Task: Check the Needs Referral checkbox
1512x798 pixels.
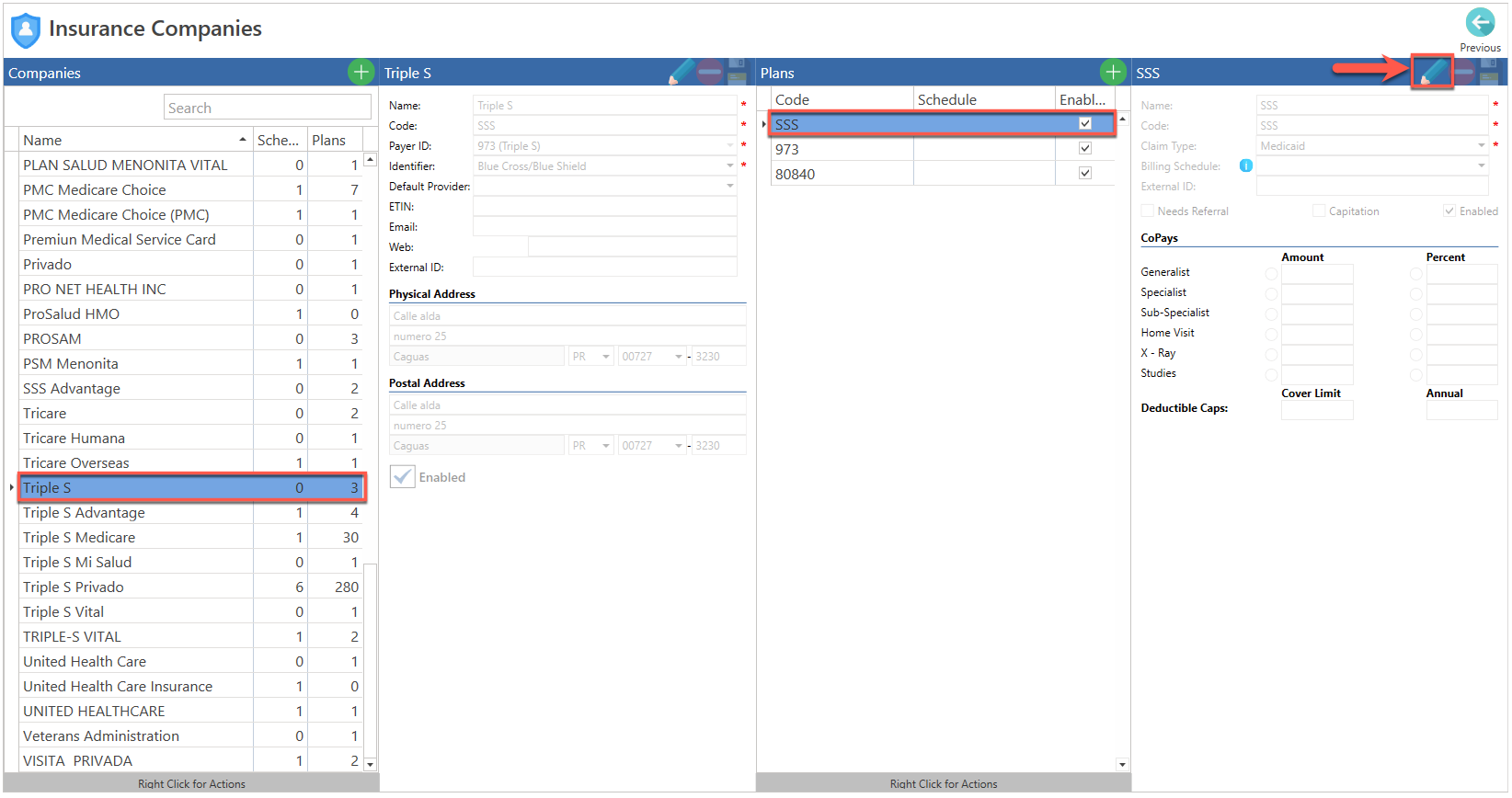Action: coord(1147,211)
